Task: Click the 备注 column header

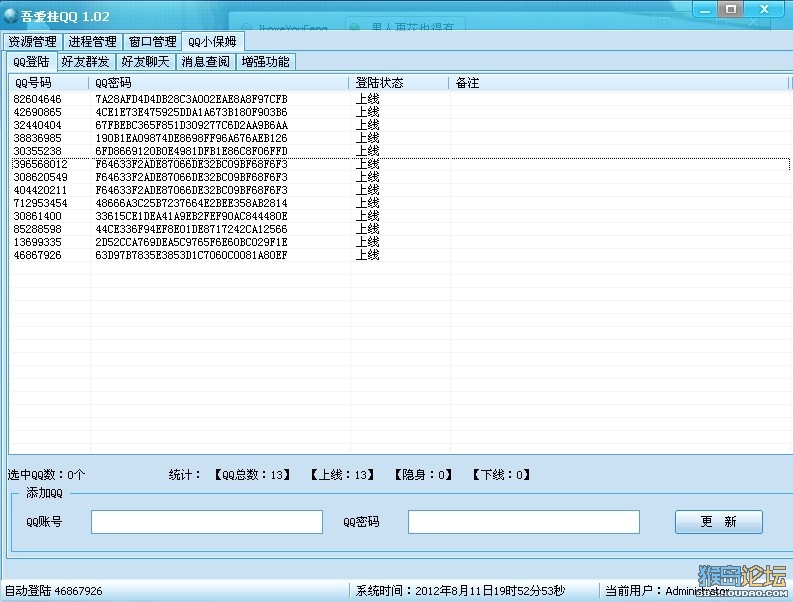Action: pos(619,83)
